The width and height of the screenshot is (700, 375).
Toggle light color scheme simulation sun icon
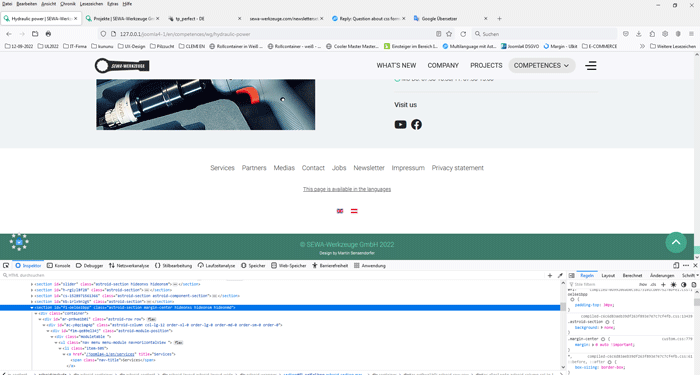(x=673, y=284)
